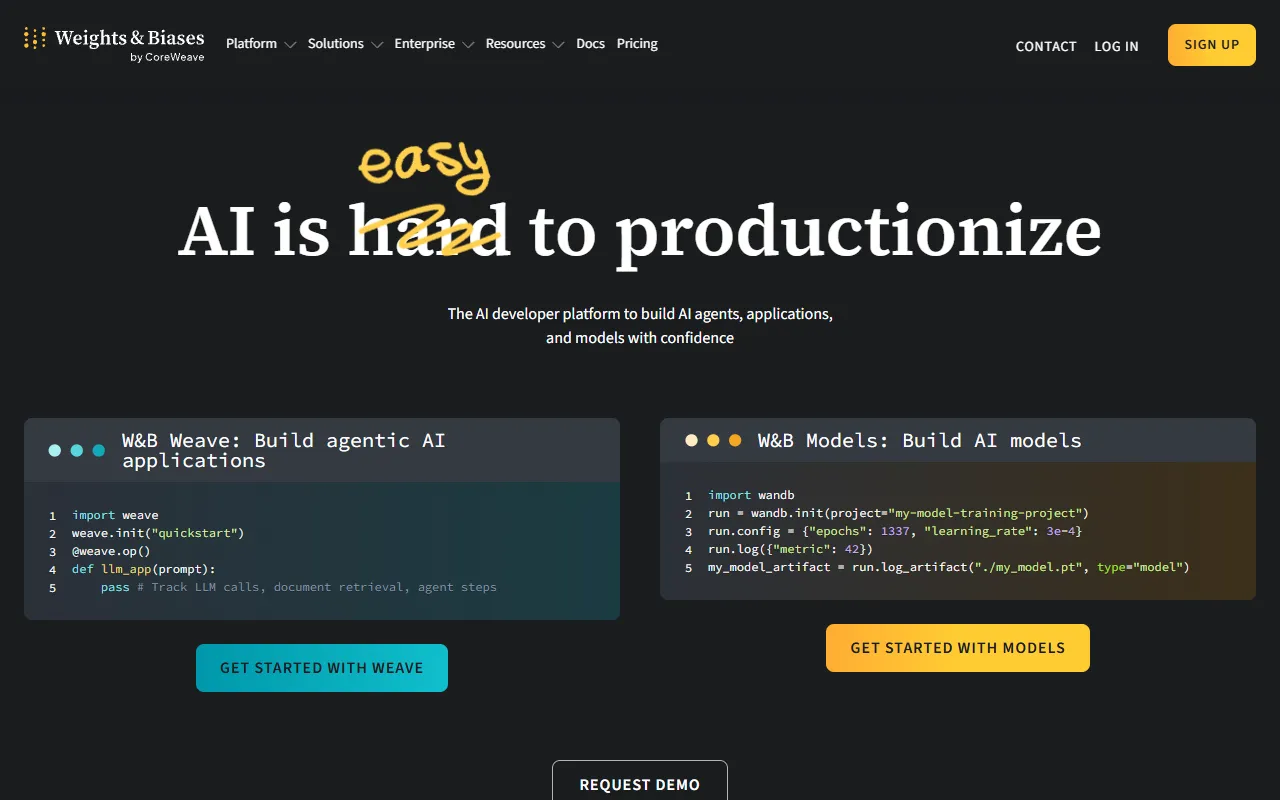Click the wandb Models code snippet
Image resolution: width=1280 pixels, height=800 pixels.
tap(957, 531)
